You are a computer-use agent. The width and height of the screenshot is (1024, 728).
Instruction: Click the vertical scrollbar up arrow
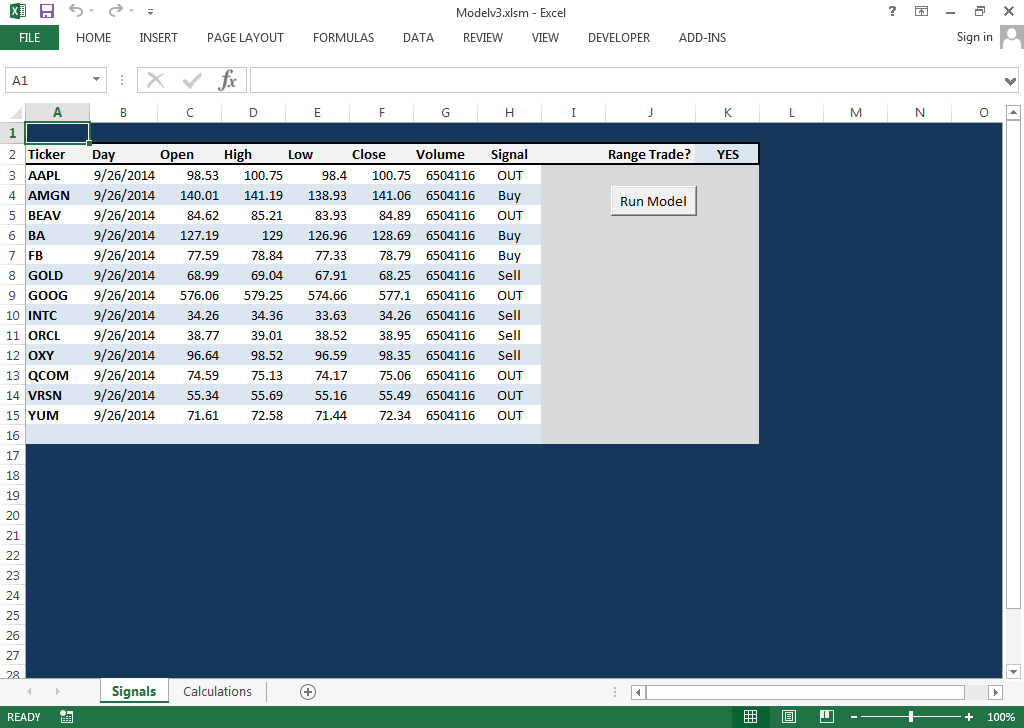pyautogui.click(x=1013, y=112)
